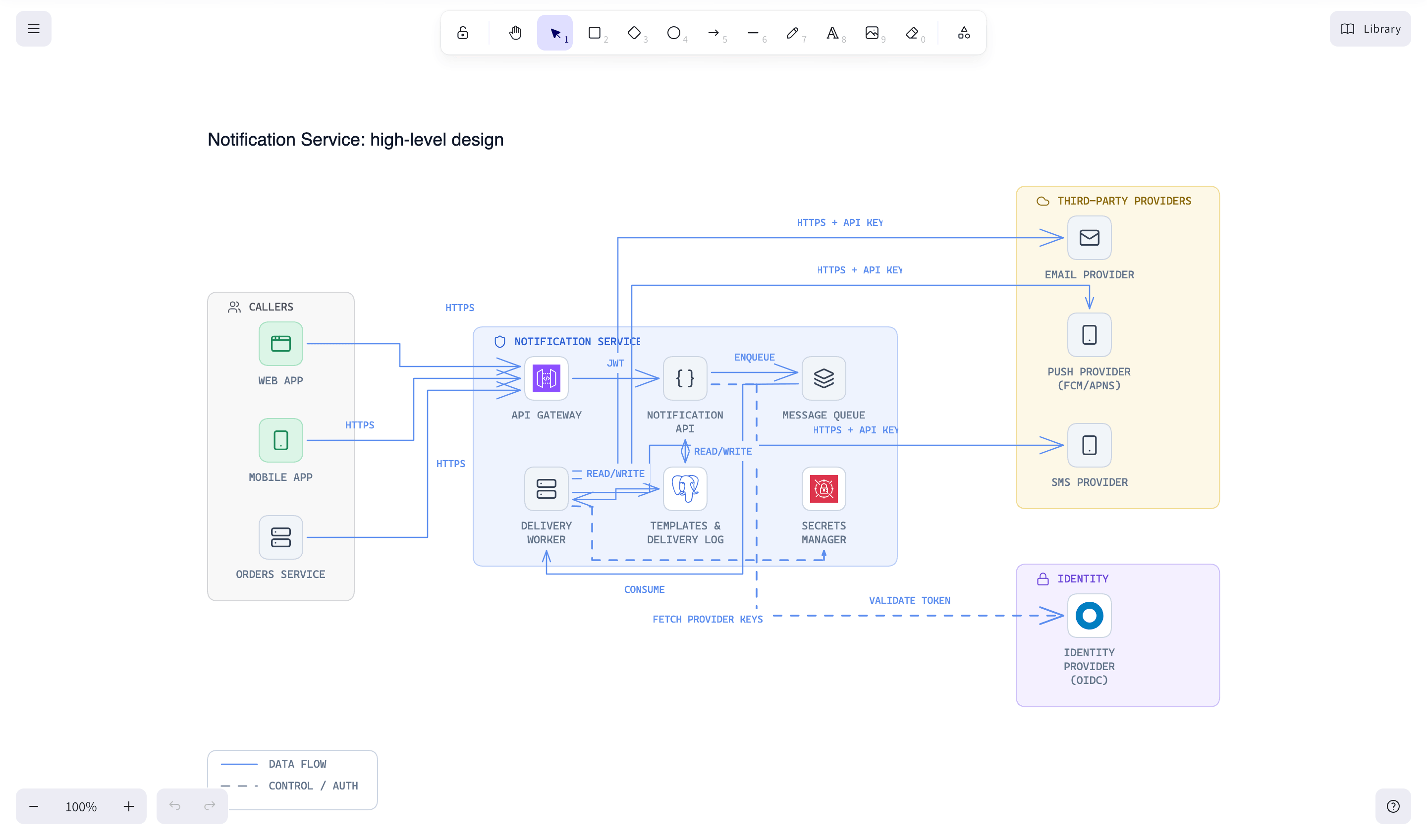Select the SECRETS MANAGER caption
Image resolution: width=1427 pixels, height=840 pixels.
tap(824, 533)
